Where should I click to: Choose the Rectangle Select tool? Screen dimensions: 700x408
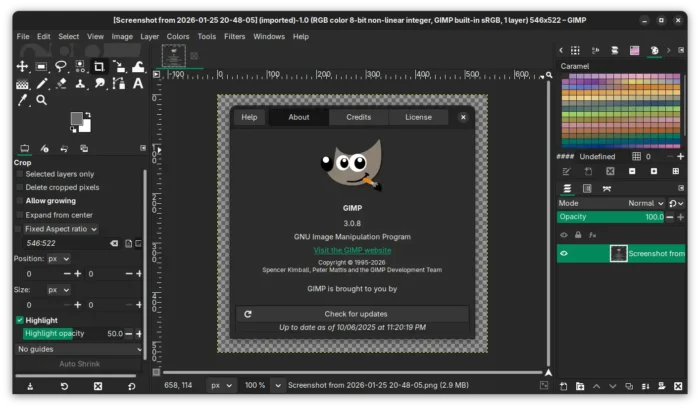(42, 66)
